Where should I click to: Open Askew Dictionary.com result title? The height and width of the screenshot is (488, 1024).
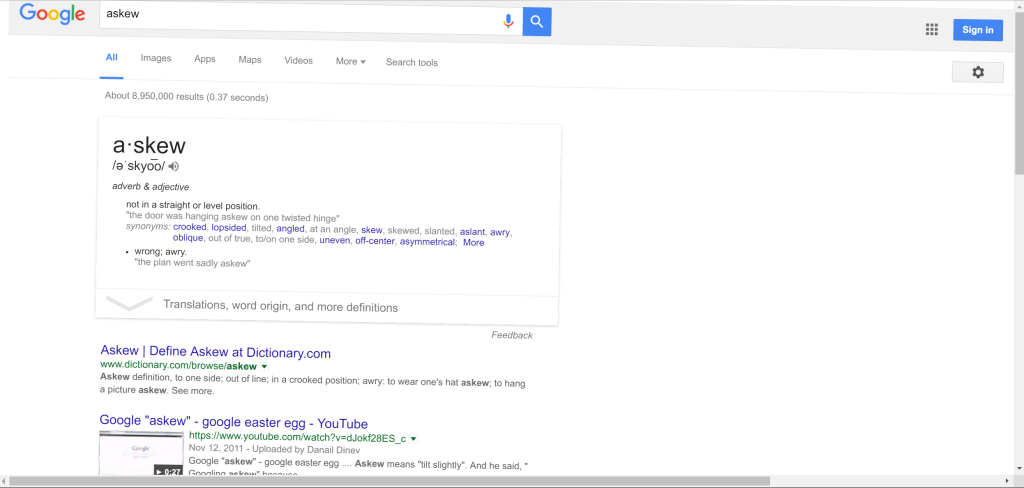pyautogui.click(x=216, y=351)
